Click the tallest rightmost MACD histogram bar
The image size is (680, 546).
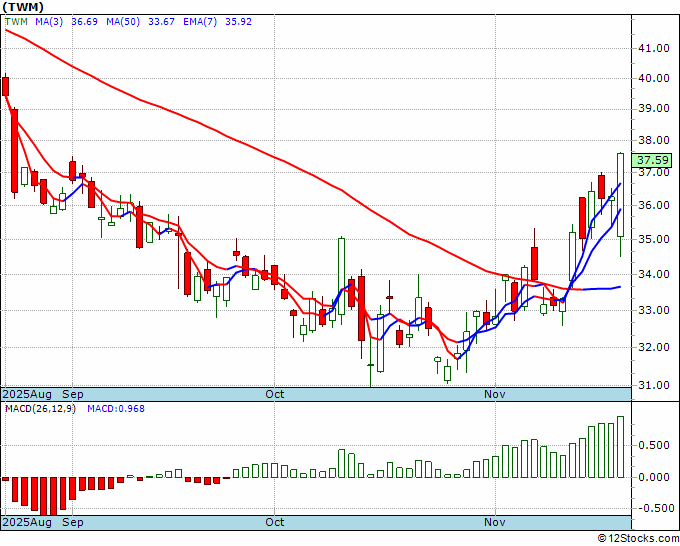click(x=621, y=447)
